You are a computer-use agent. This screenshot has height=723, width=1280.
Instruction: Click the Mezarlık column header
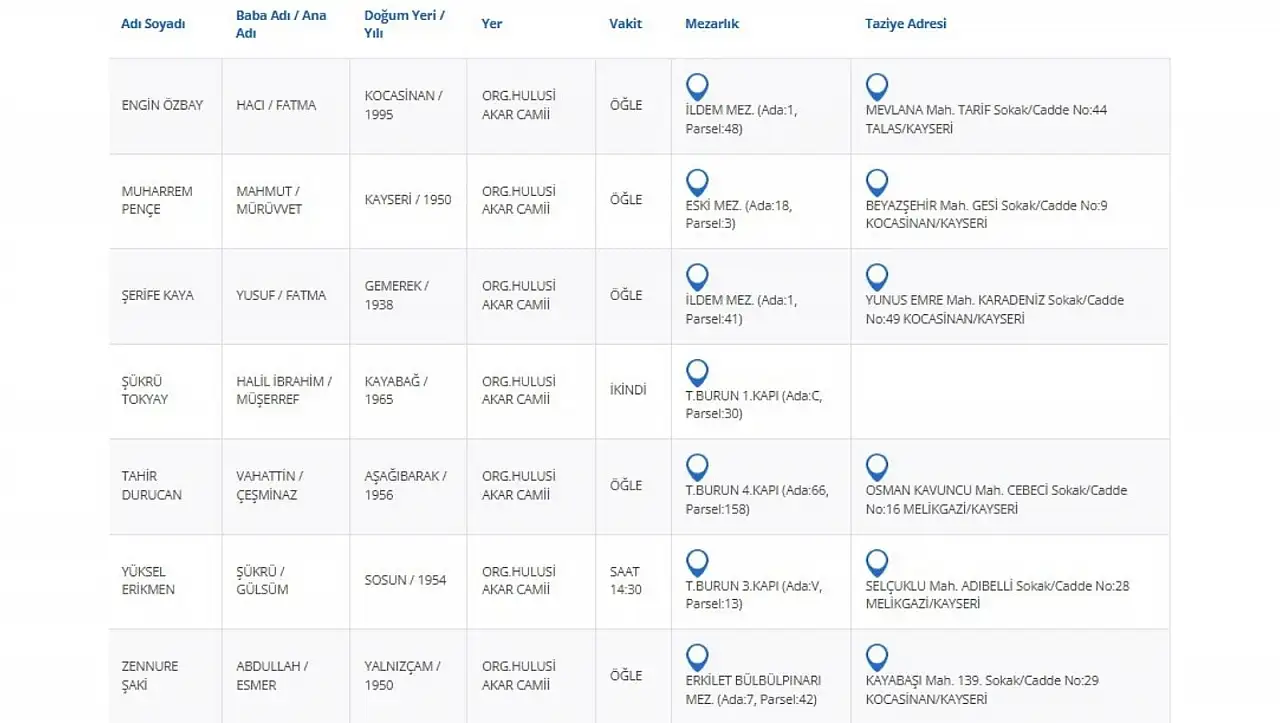click(712, 24)
